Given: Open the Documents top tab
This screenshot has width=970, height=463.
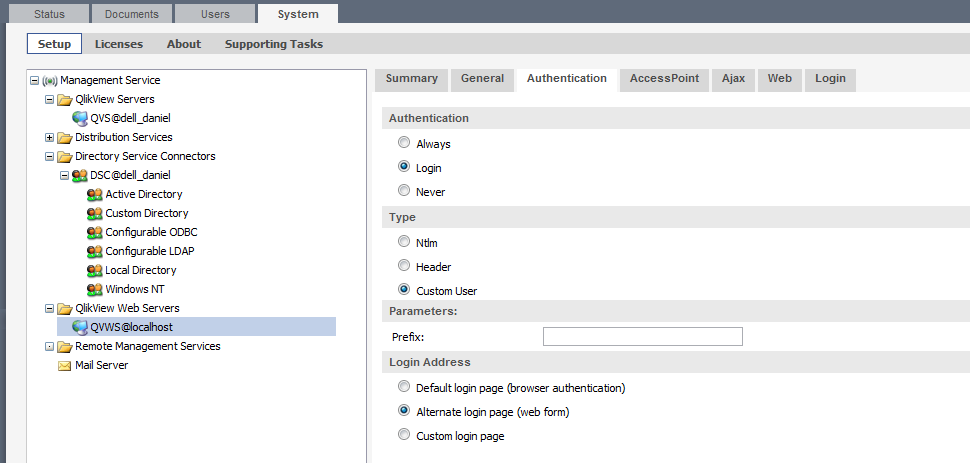Looking at the screenshot, I should click(132, 14).
